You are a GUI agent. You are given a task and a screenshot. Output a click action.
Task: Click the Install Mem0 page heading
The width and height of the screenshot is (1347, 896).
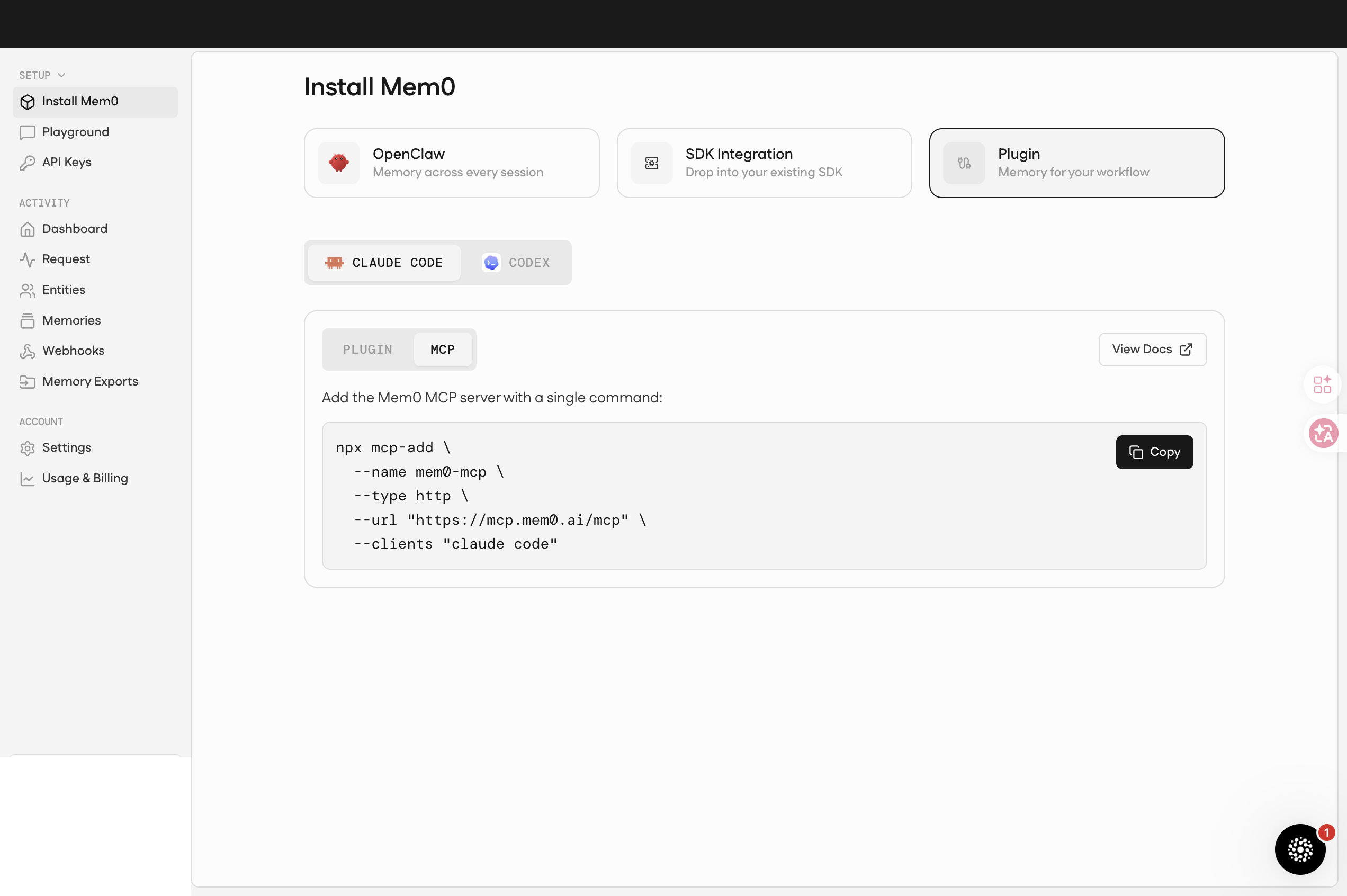point(379,87)
